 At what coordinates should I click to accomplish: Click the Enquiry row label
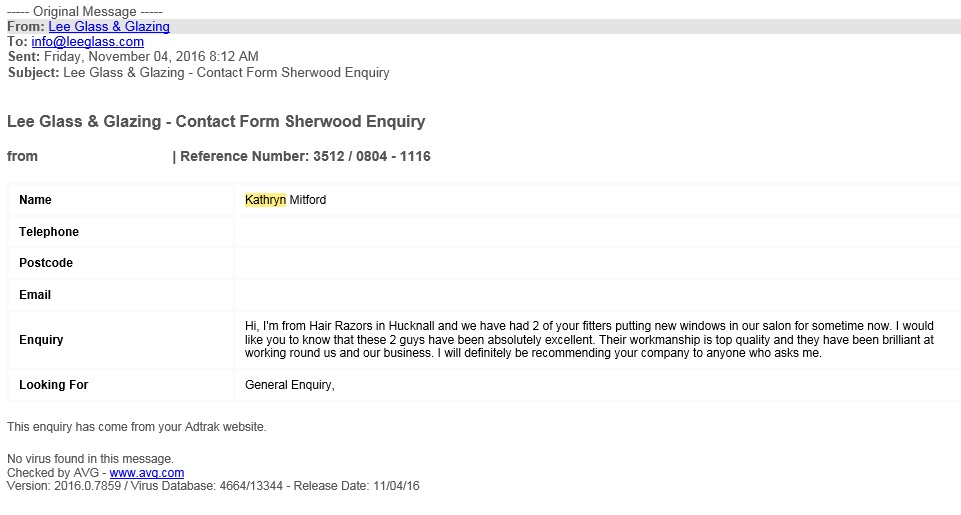tap(41, 340)
